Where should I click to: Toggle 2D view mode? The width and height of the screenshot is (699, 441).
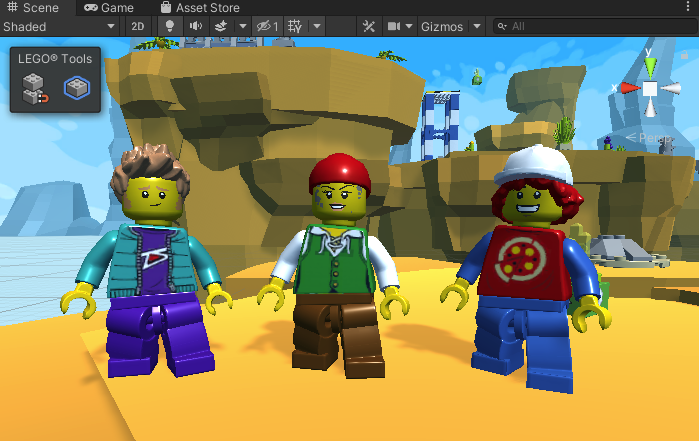pyautogui.click(x=139, y=26)
